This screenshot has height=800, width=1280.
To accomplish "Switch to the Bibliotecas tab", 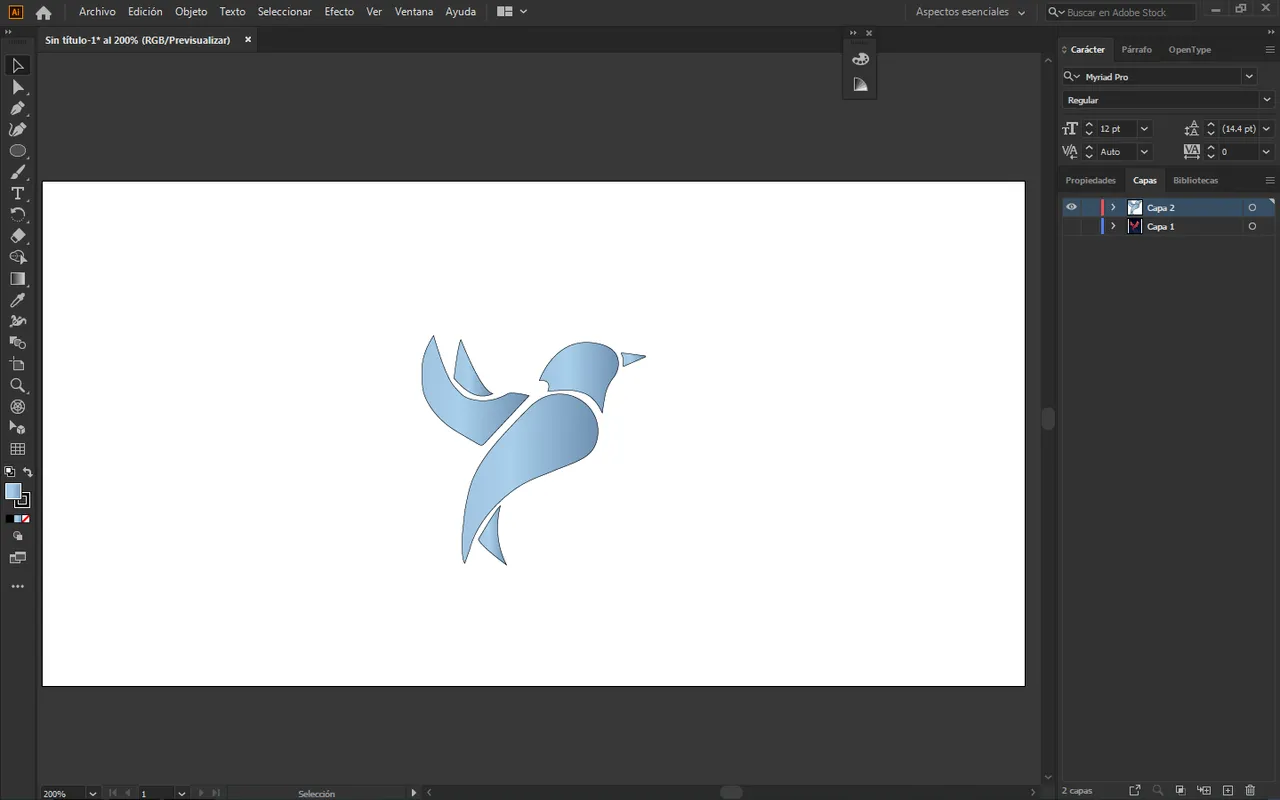I will click(x=1195, y=181).
